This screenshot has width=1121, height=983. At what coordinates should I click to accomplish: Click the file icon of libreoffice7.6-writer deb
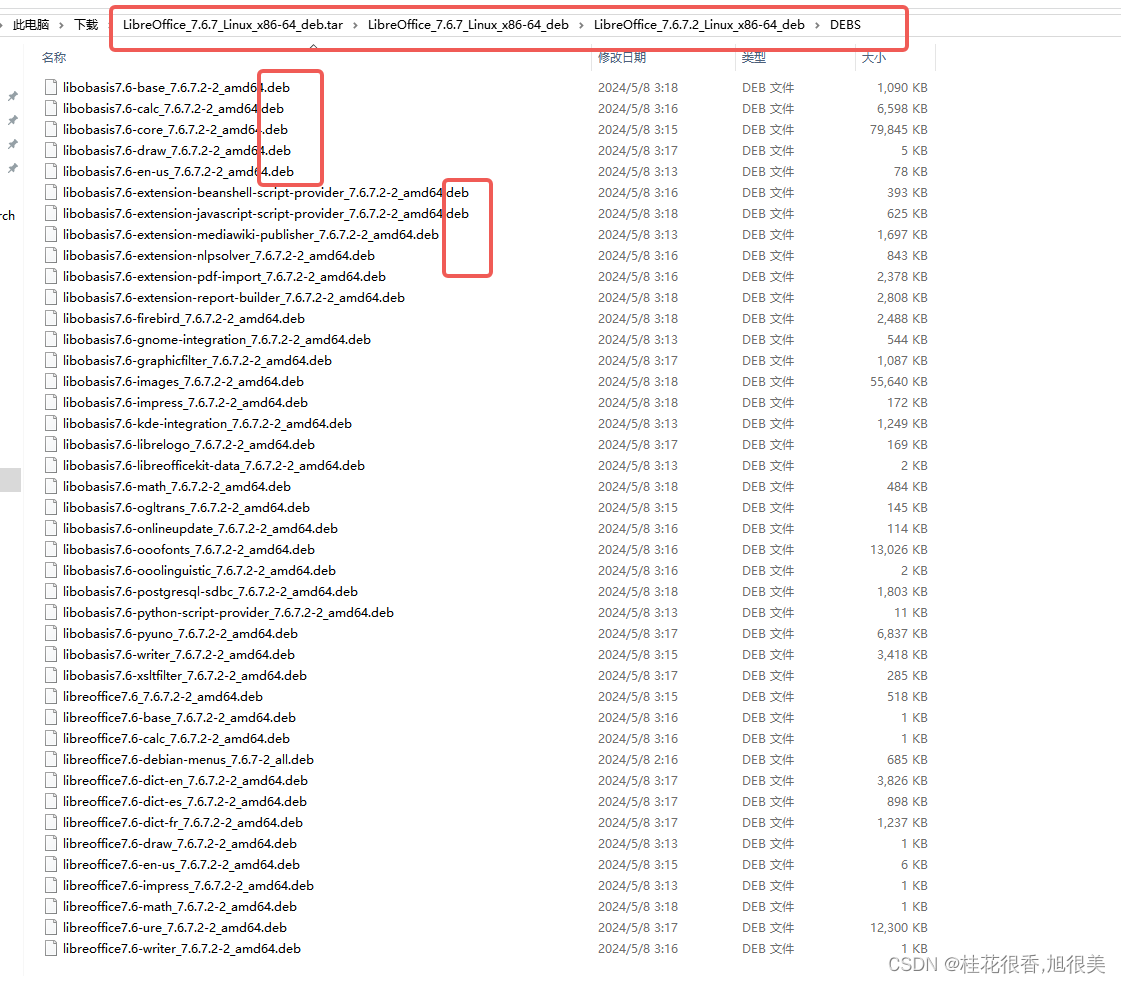(x=51, y=949)
